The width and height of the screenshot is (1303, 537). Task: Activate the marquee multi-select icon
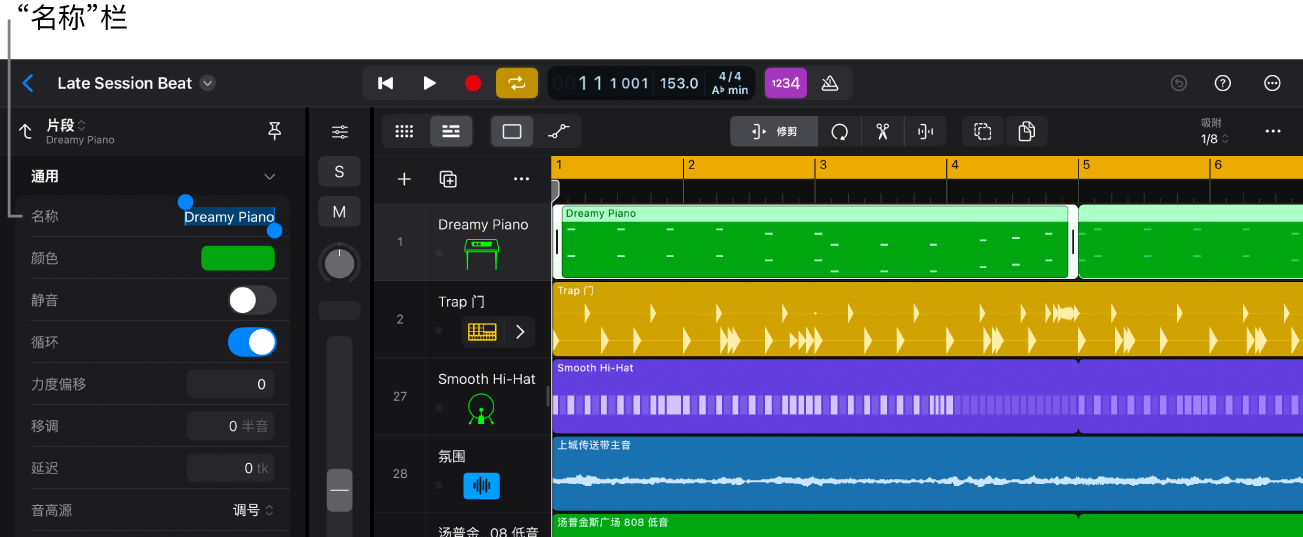[x=983, y=131]
